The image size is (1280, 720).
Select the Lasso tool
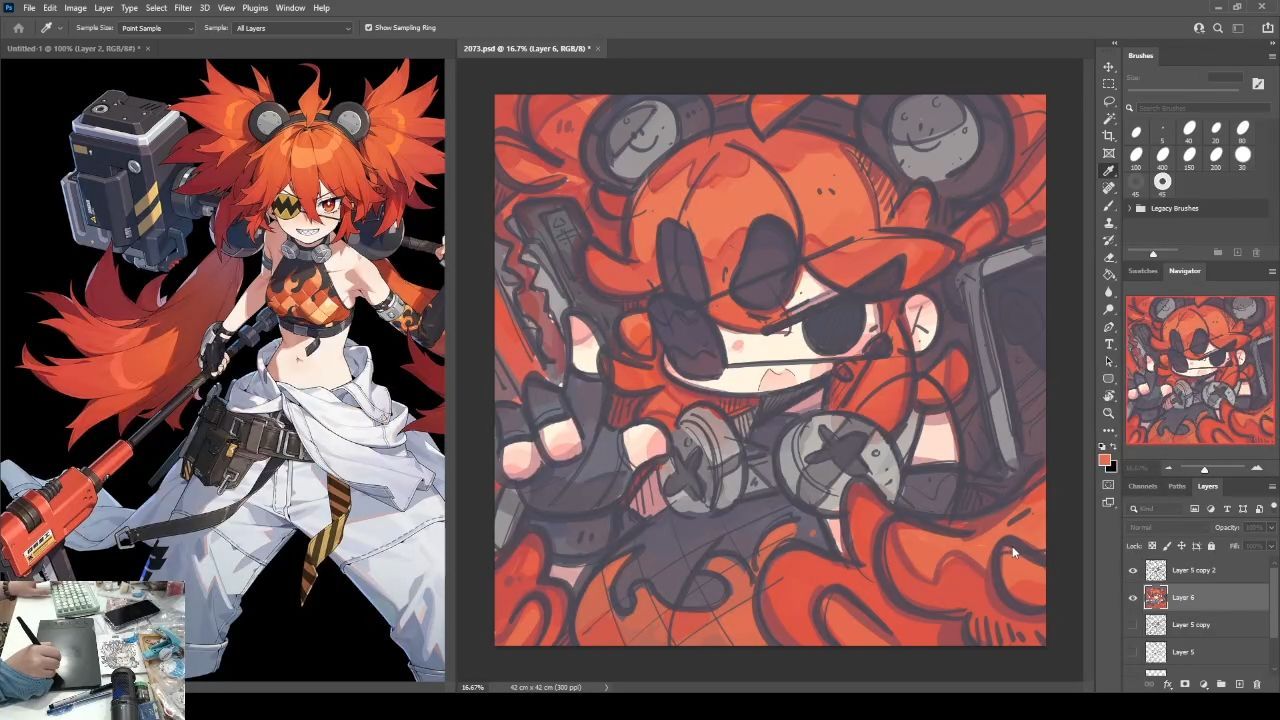click(x=1108, y=101)
